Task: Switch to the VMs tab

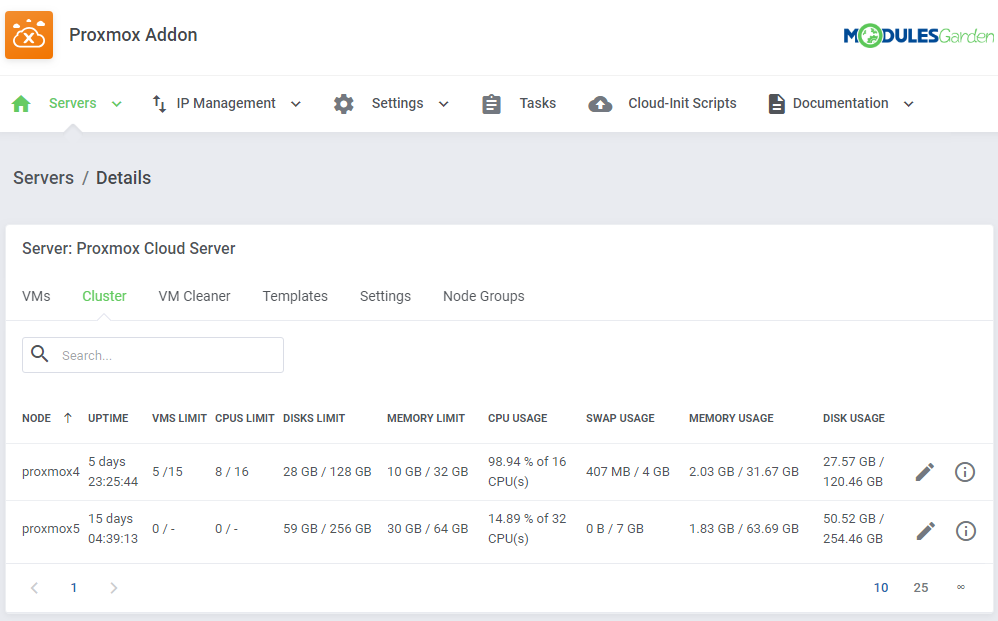Action: click(x=36, y=296)
